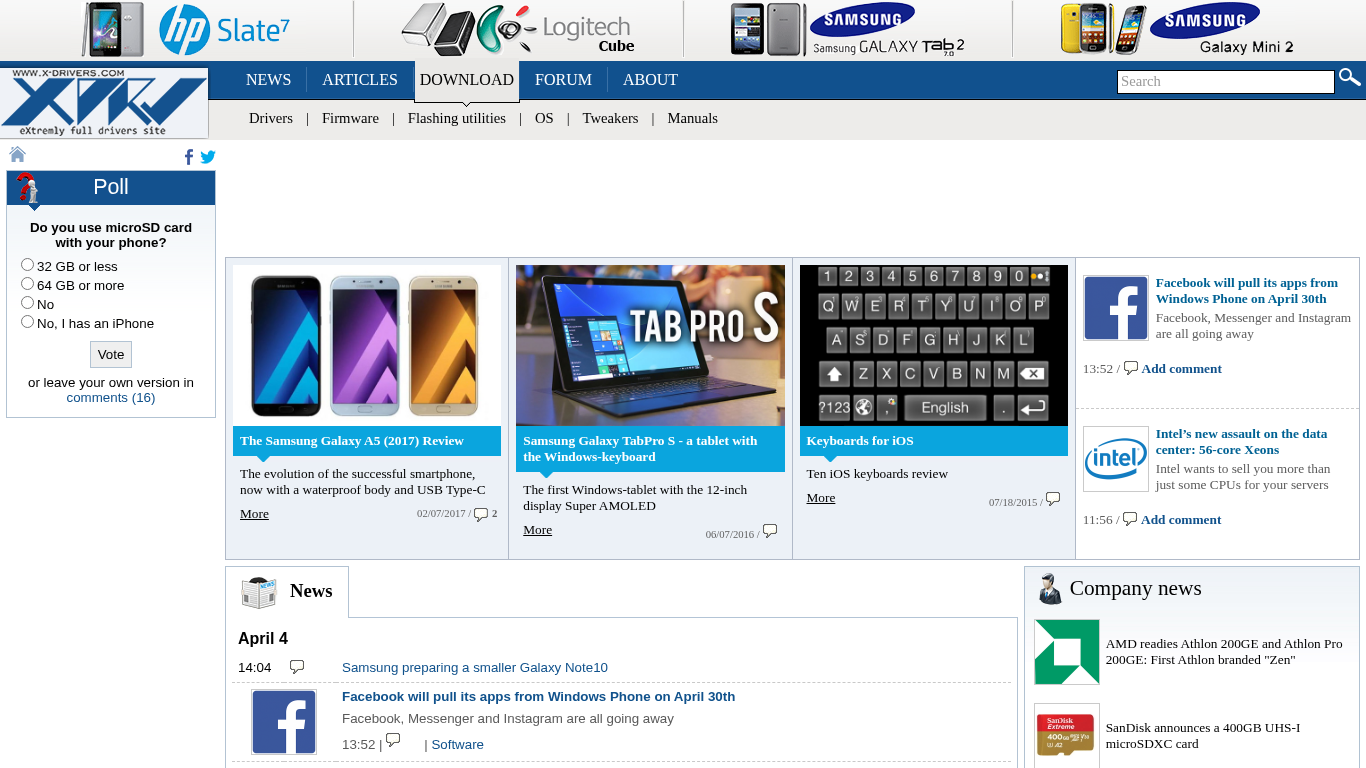Click Add comment next to 13:52

click(x=1182, y=369)
